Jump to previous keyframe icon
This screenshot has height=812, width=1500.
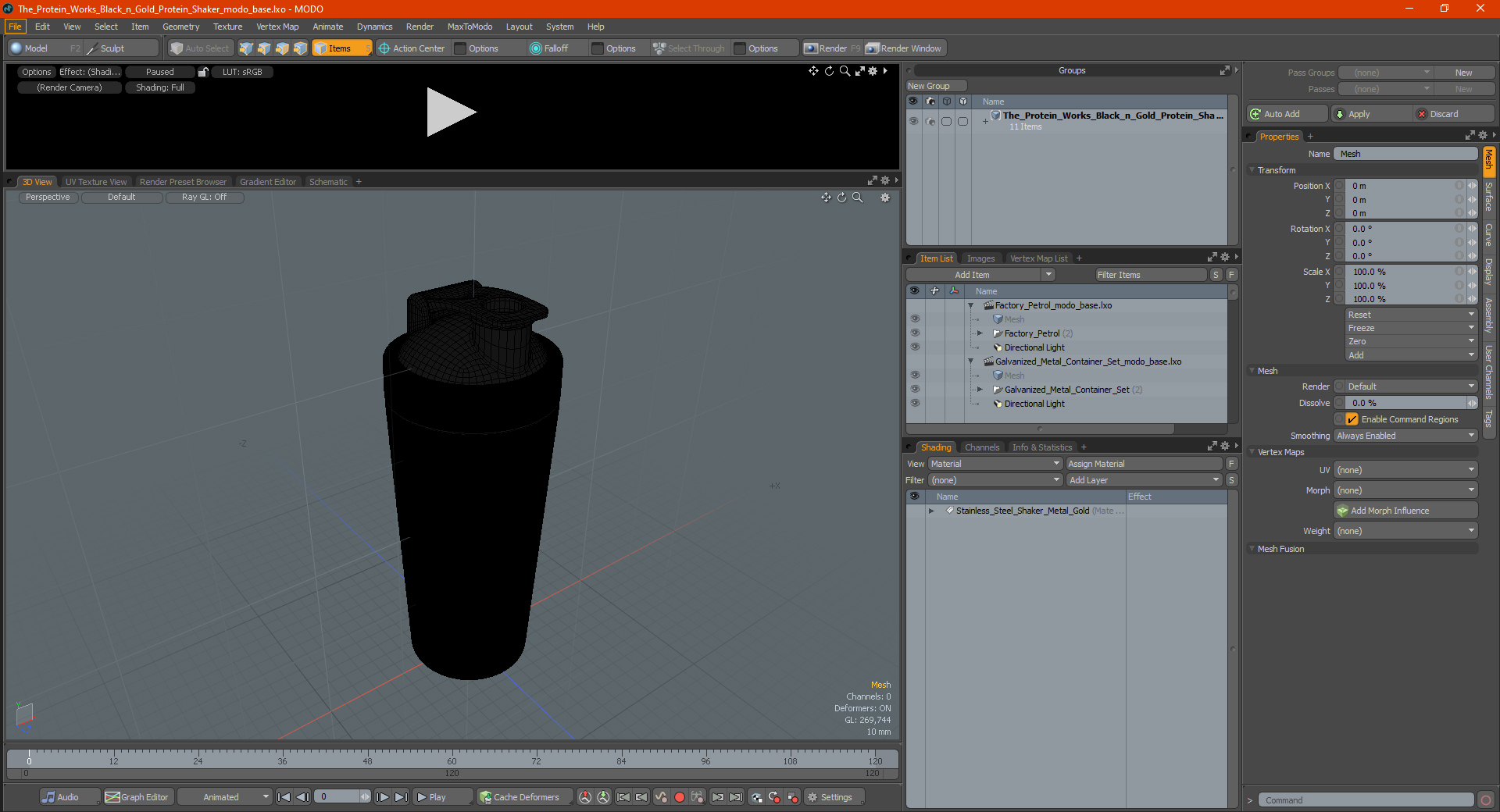coord(642,797)
